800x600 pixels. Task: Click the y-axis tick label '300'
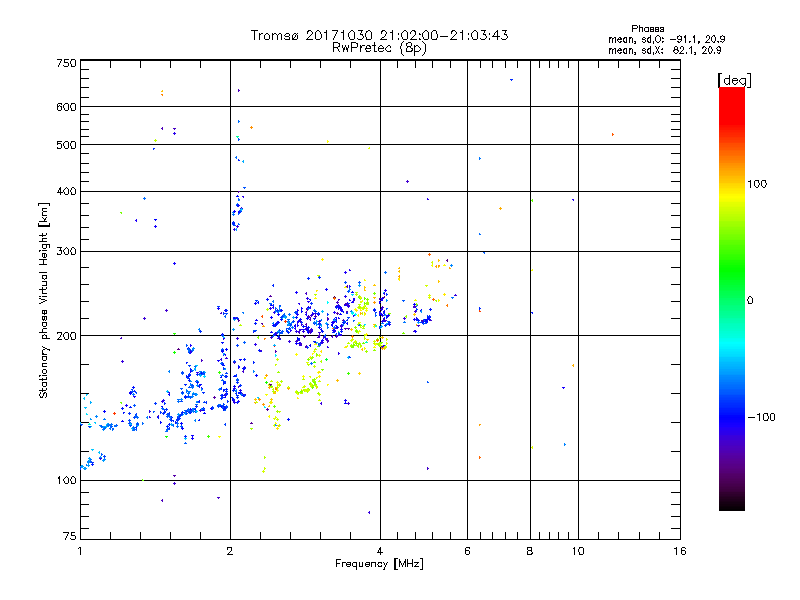(x=66, y=252)
